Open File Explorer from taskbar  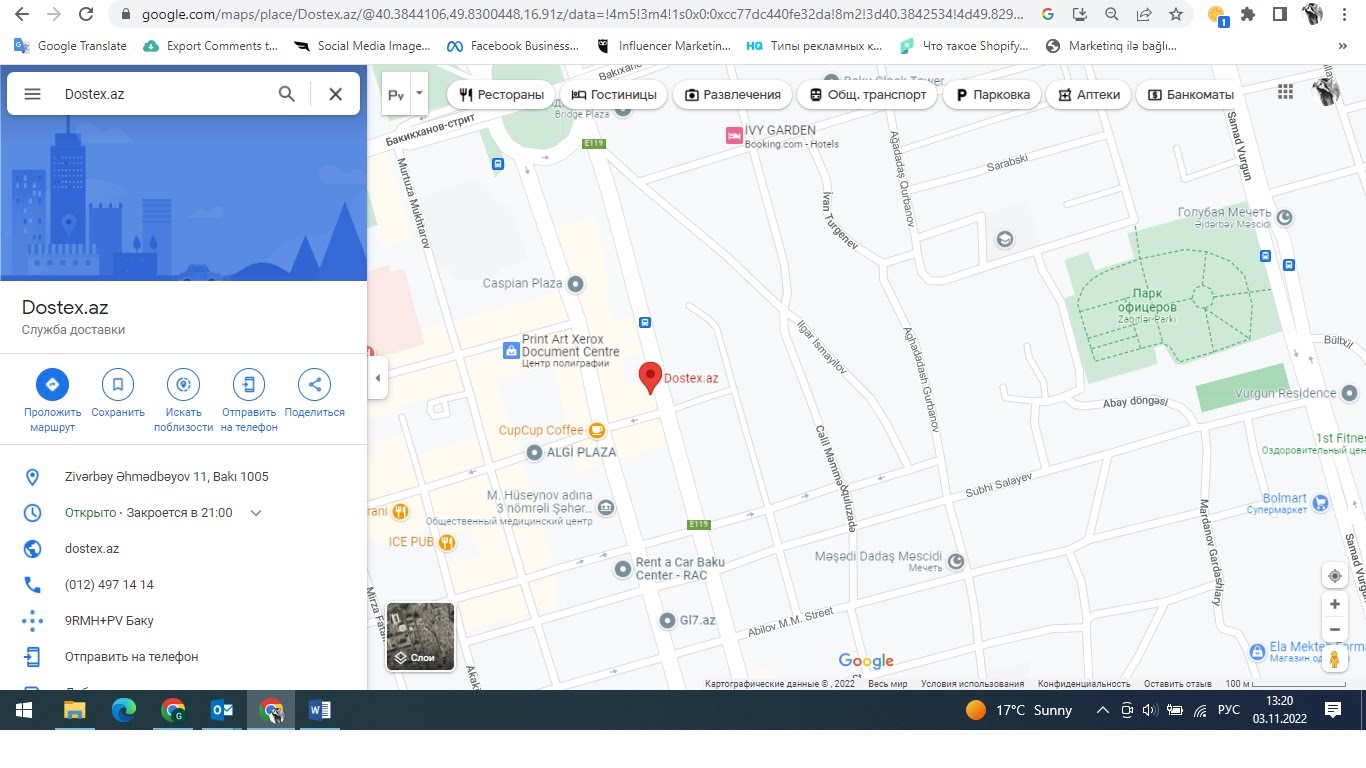pyautogui.click(x=75, y=710)
